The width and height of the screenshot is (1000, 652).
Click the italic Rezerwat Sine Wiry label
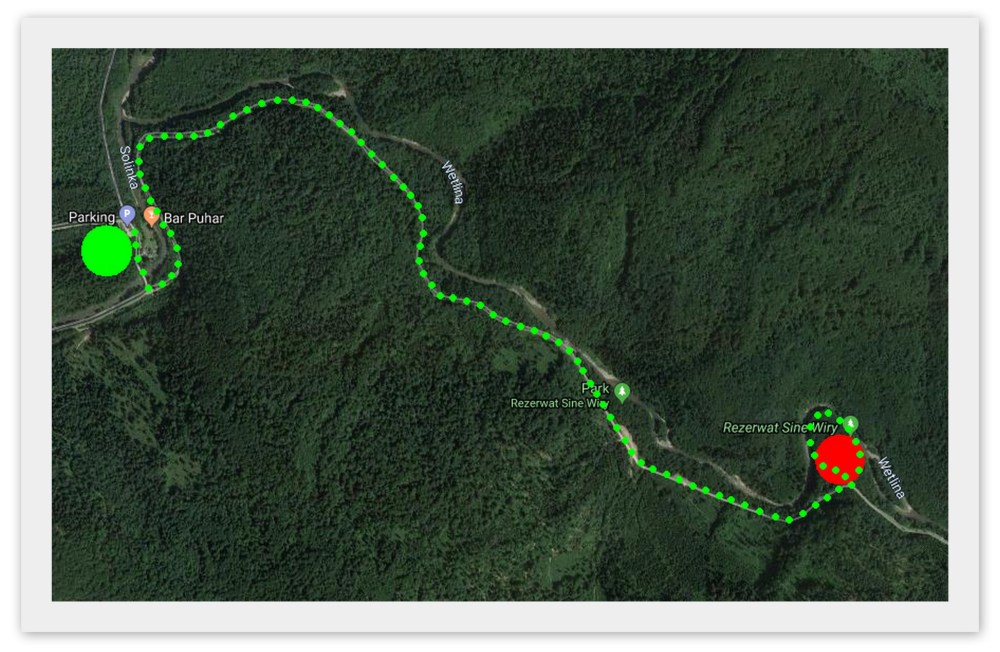(779, 427)
